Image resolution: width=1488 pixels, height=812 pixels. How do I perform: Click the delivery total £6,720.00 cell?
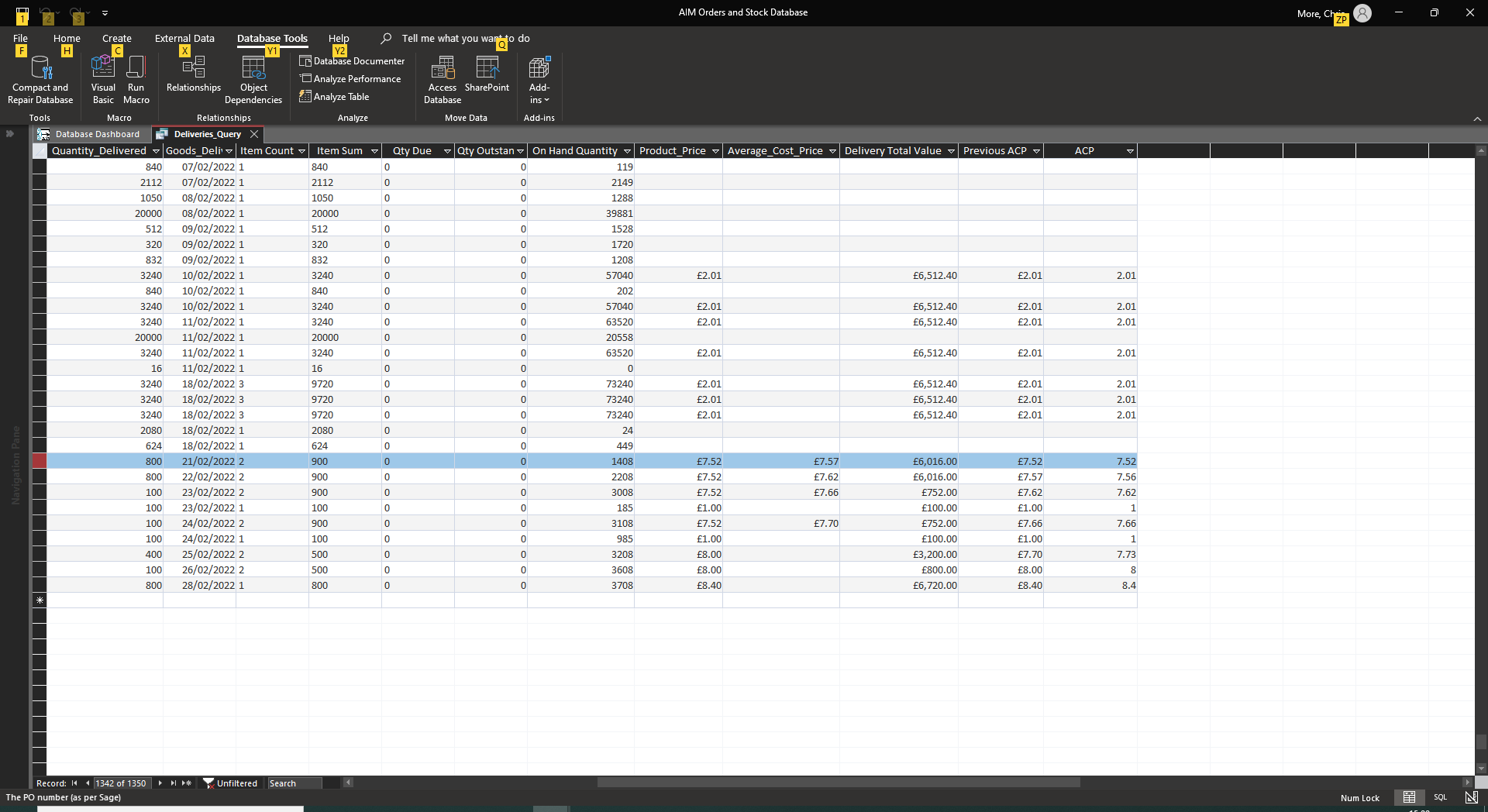coord(899,585)
